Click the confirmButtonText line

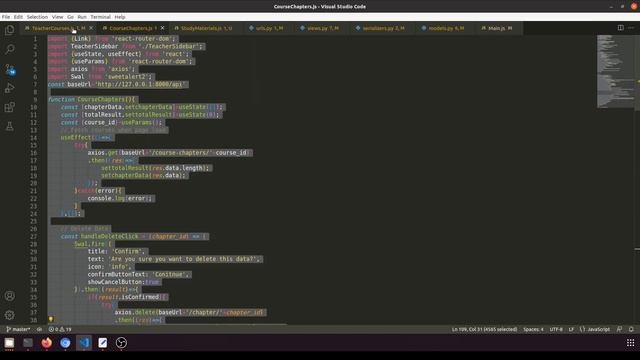pos(139,274)
